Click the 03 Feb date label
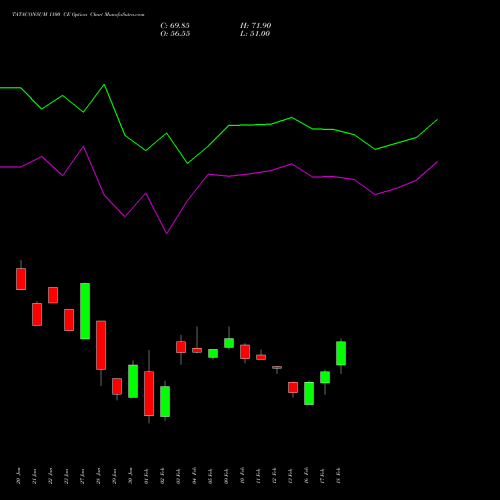This screenshot has width=500, height=500. pos(178,476)
